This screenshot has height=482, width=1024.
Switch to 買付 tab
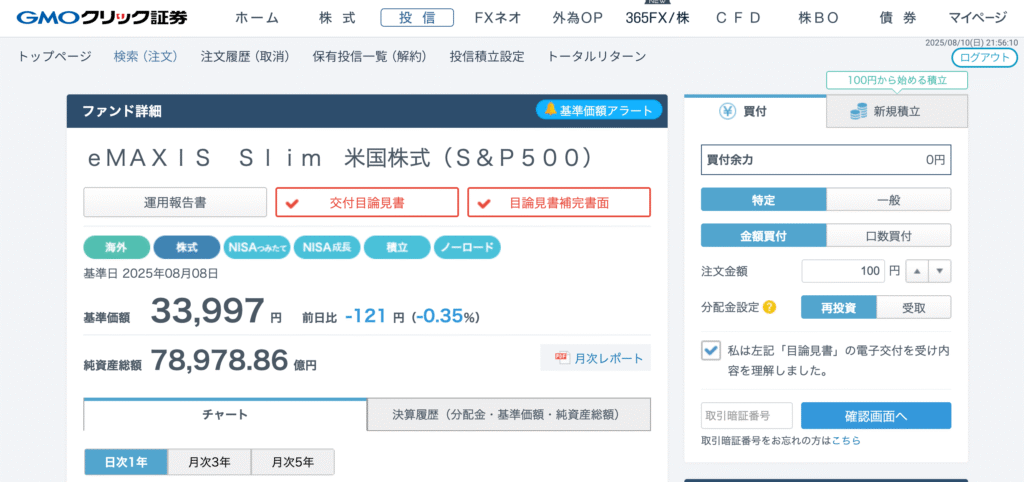[x=755, y=111]
